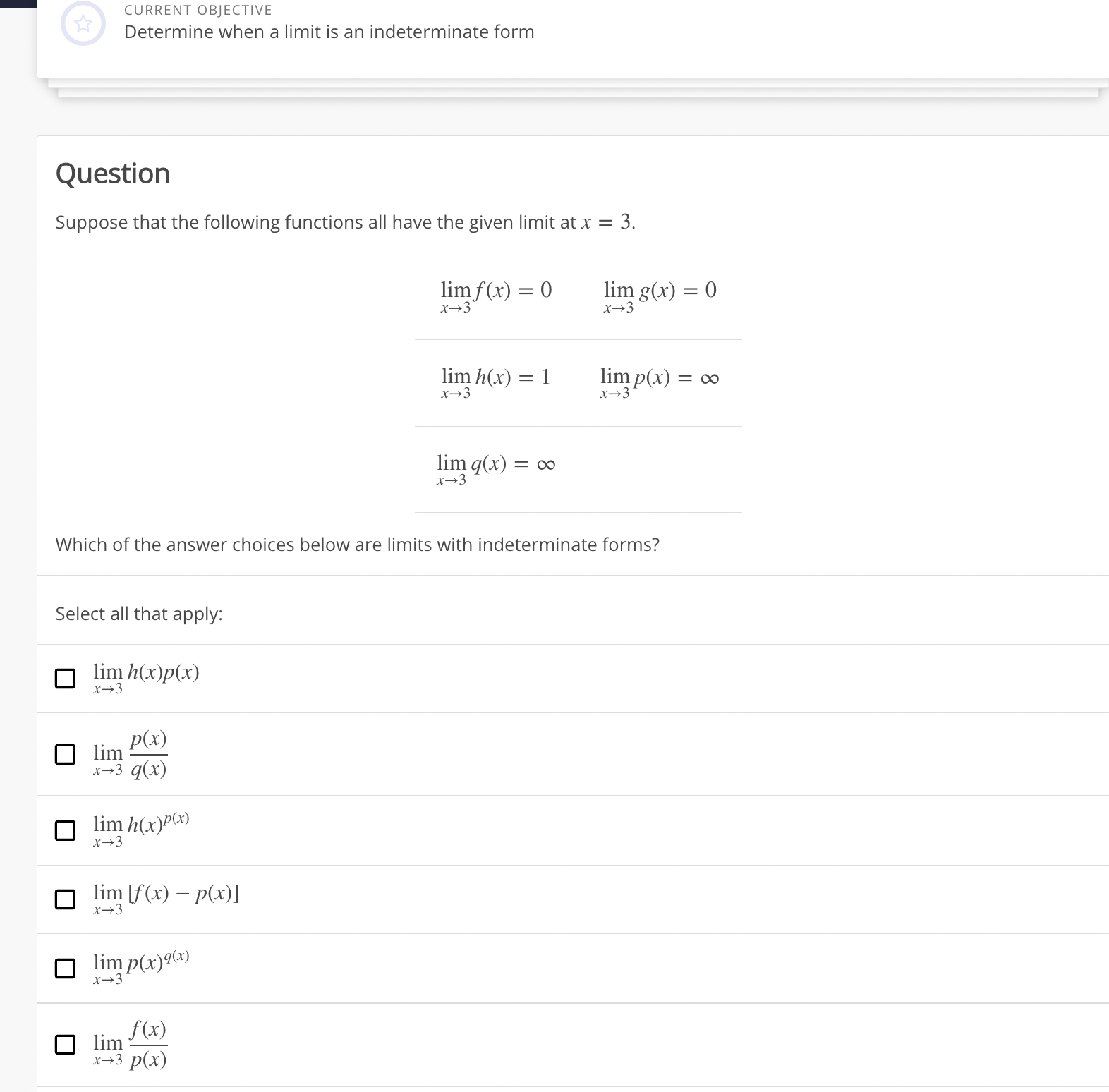This screenshot has width=1109, height=1092.
Task: Click the lim f(x) = 0 expression
Action: pyautogui.click(x=495, y=293)
